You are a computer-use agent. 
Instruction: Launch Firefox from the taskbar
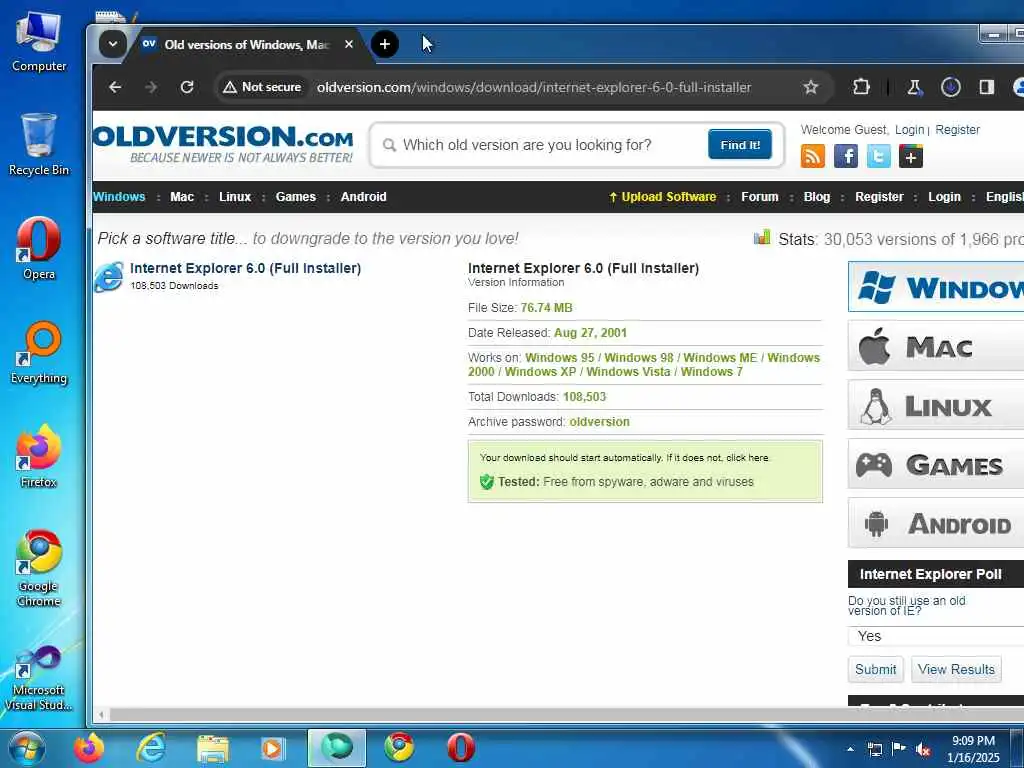(89, 748)
